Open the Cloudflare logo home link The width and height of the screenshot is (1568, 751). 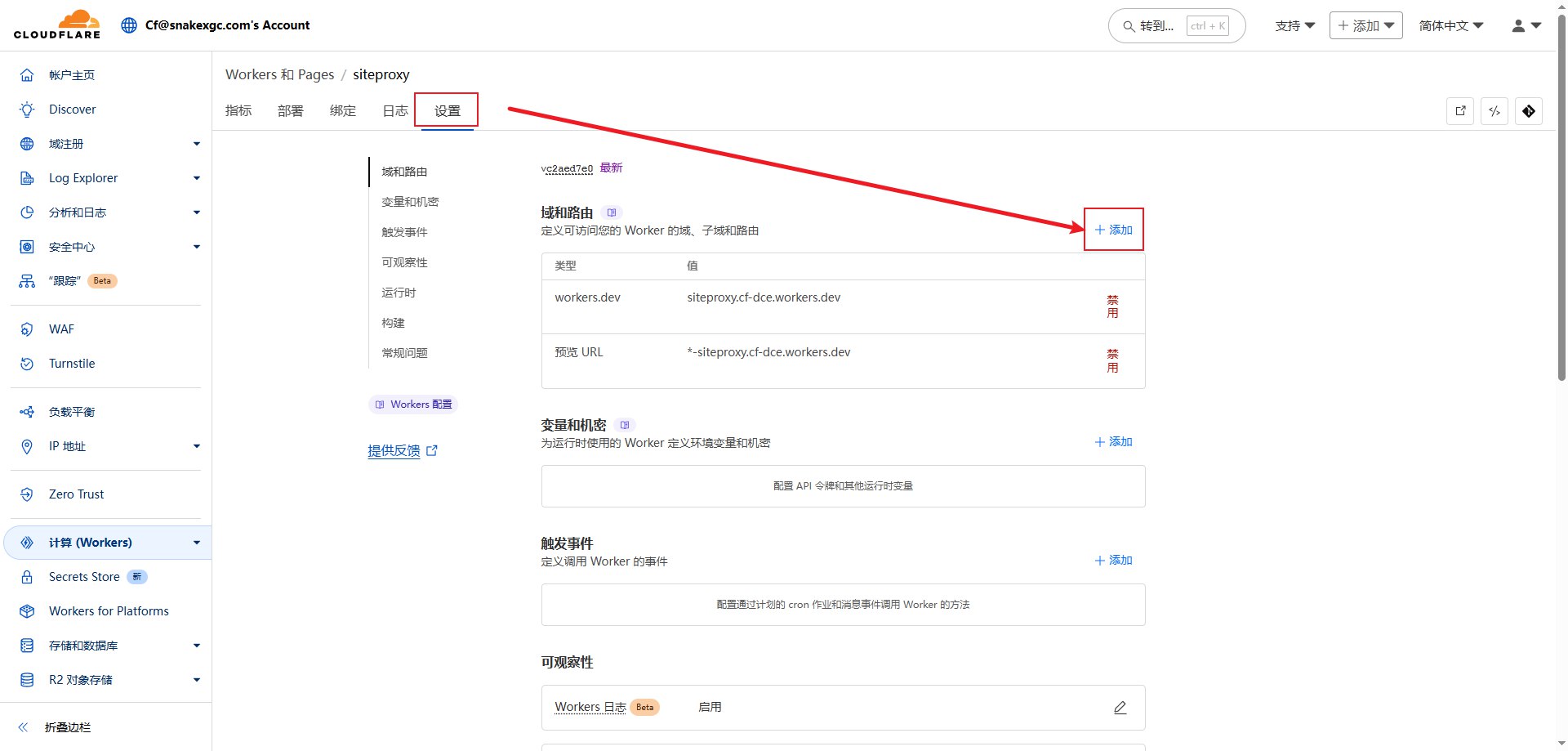[x=57, y=25]
